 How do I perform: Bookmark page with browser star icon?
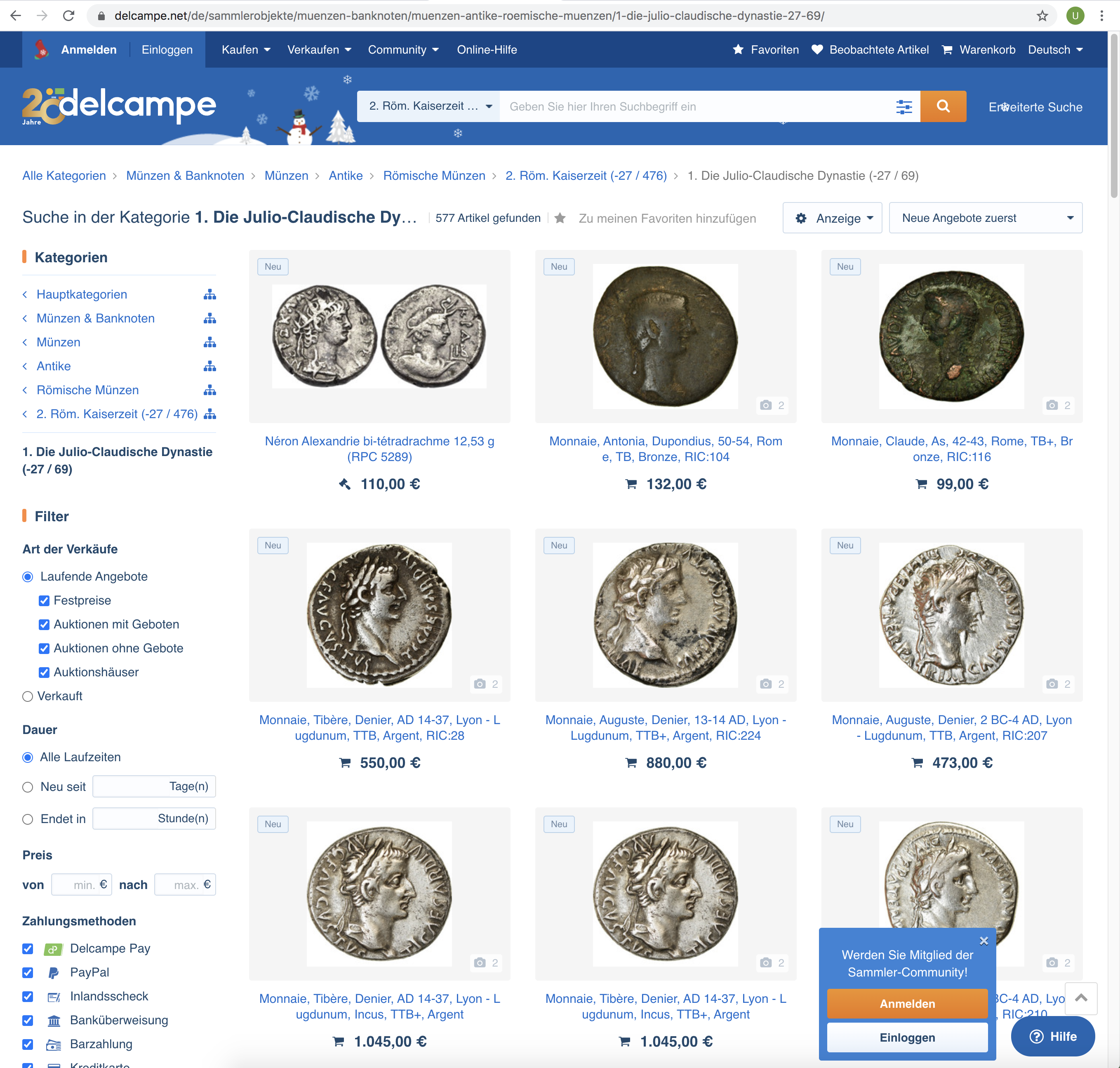(1042, 15)
